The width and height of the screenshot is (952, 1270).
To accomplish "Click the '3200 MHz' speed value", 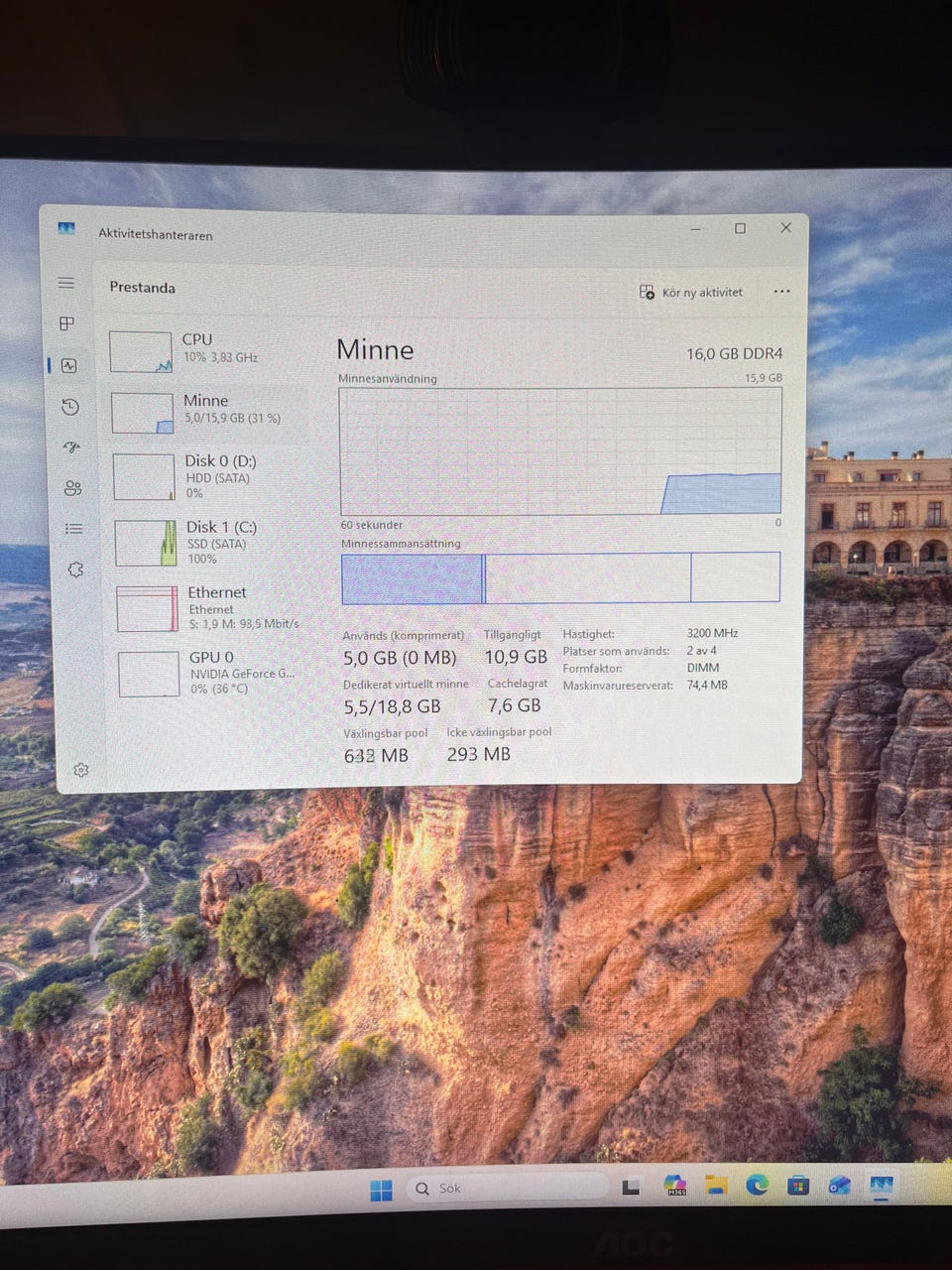I will 712,633.
